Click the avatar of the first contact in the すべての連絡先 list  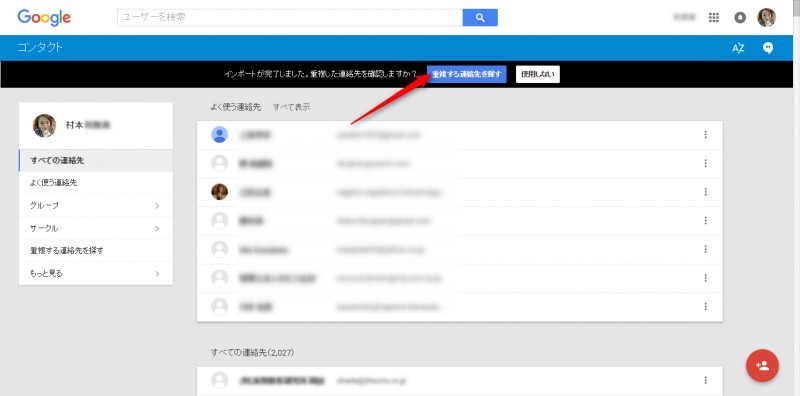(219, 380)
